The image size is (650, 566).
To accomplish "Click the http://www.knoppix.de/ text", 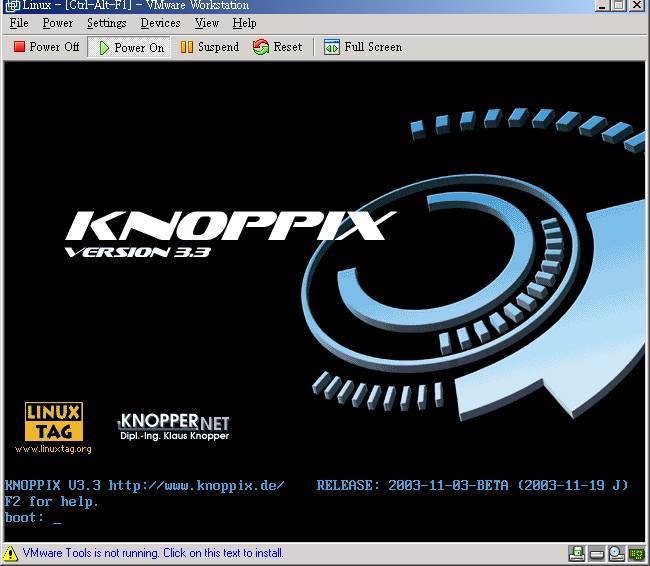I will tap(196, 485).
